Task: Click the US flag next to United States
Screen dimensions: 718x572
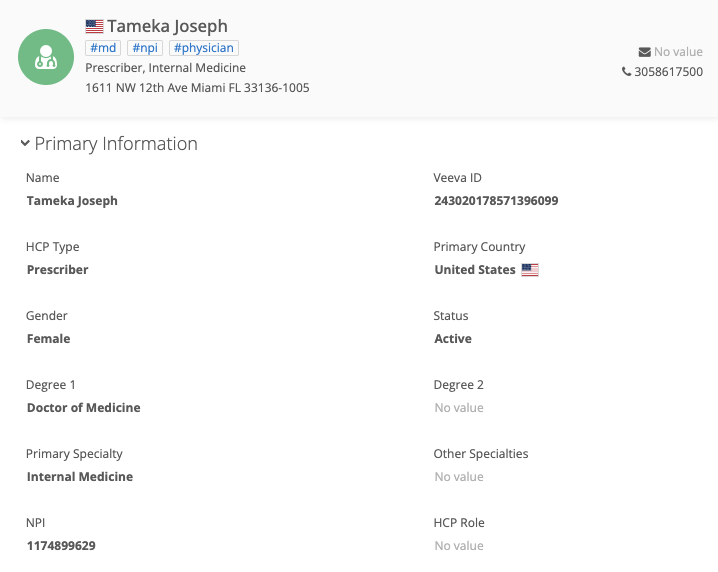Action: click(530, 270)
